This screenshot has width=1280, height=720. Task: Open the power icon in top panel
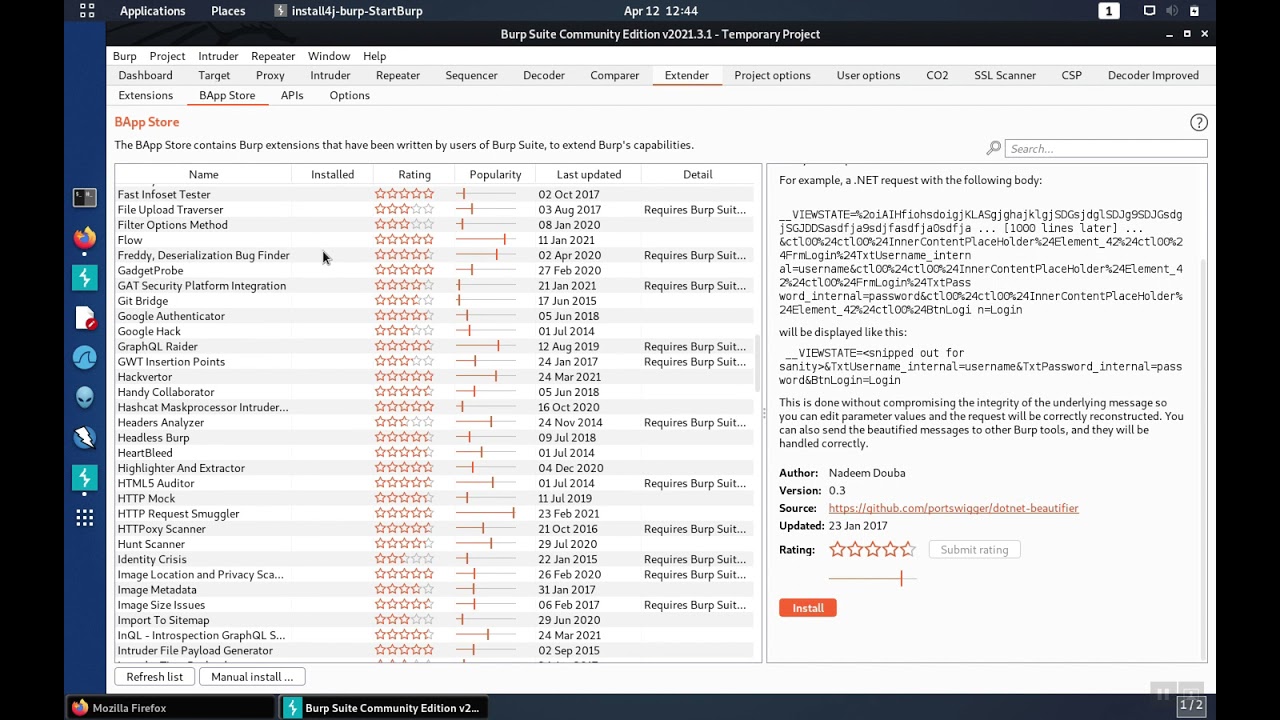(x=1195, y=11)
